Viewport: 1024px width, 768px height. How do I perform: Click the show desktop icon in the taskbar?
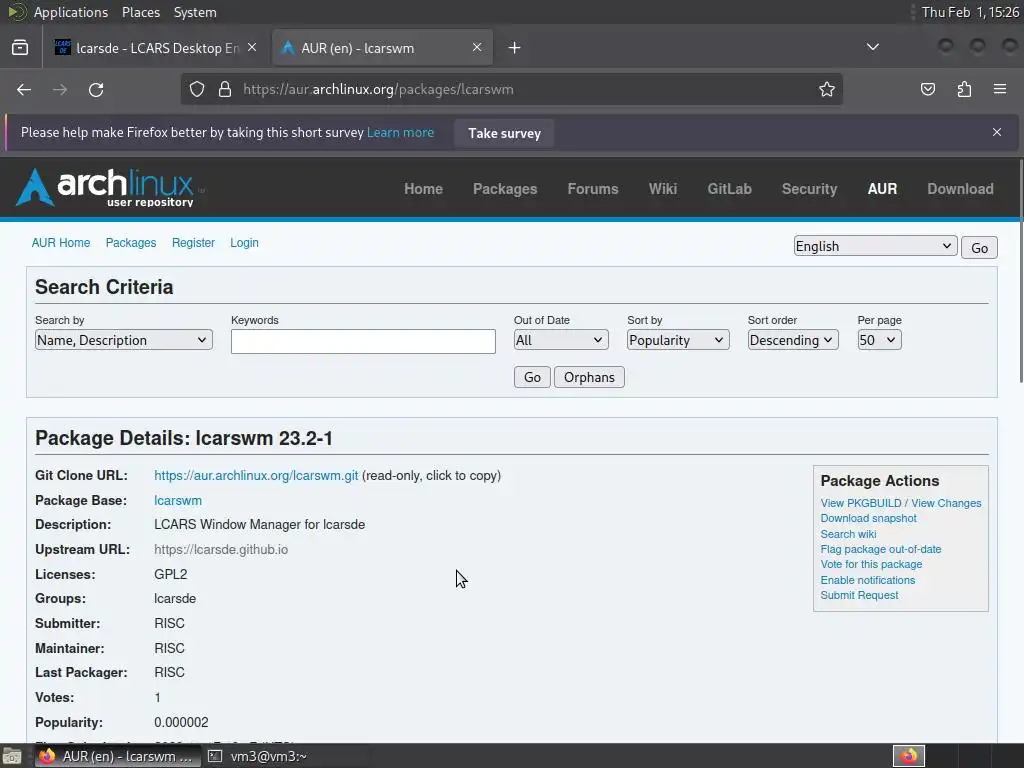(11, 756)
